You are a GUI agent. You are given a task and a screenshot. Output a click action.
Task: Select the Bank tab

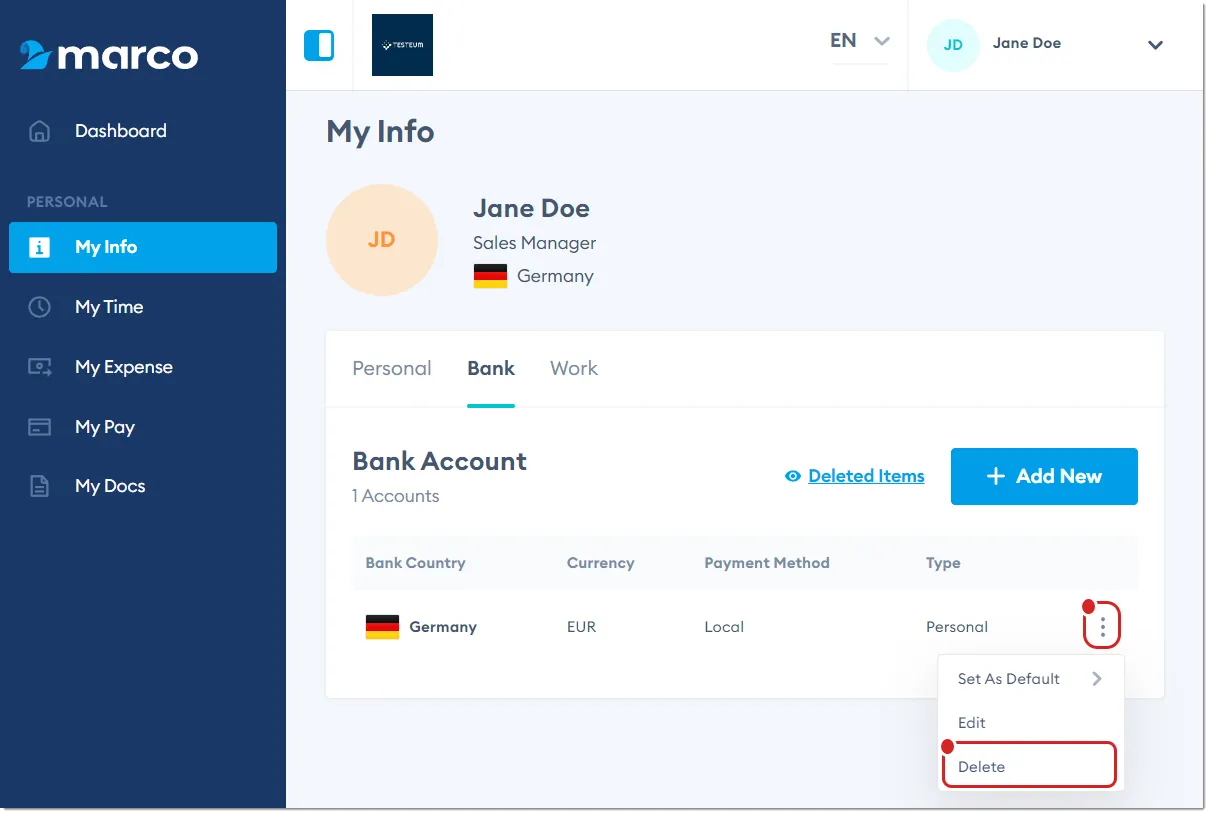pyautogui.click(x=491, y=369)
